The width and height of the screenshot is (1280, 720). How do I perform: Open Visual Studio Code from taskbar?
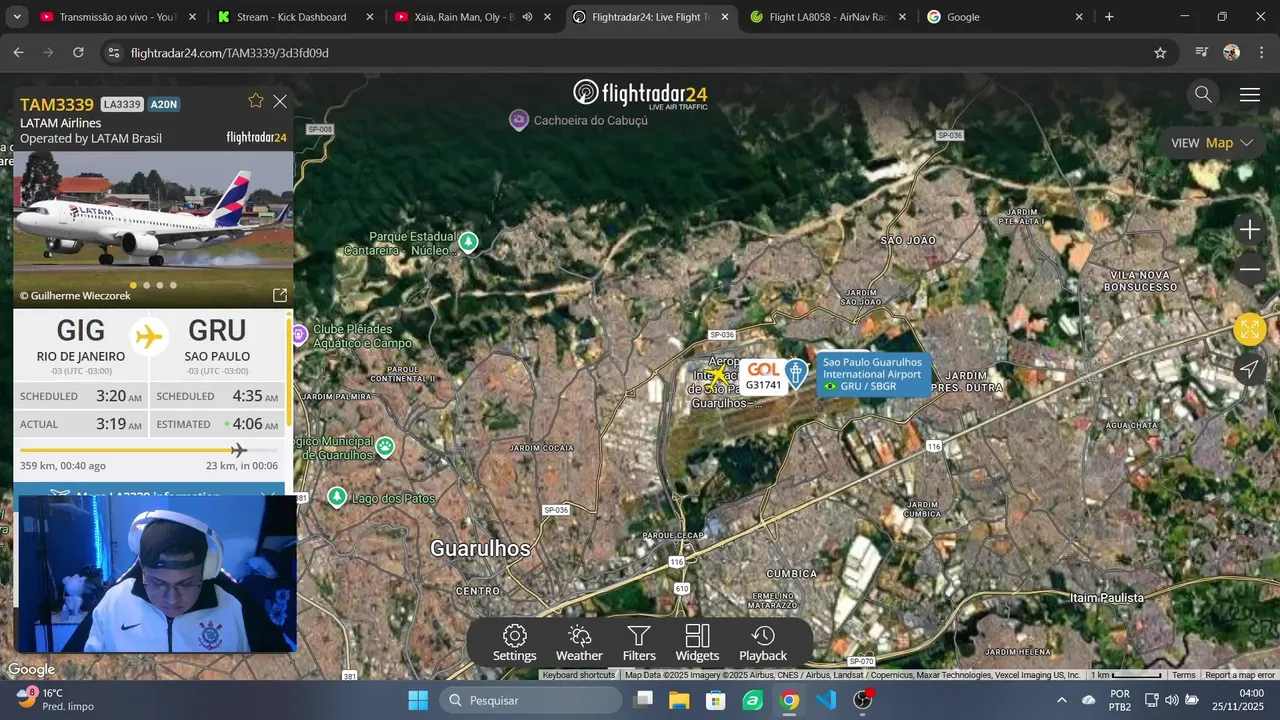click(x=826, y=700)
